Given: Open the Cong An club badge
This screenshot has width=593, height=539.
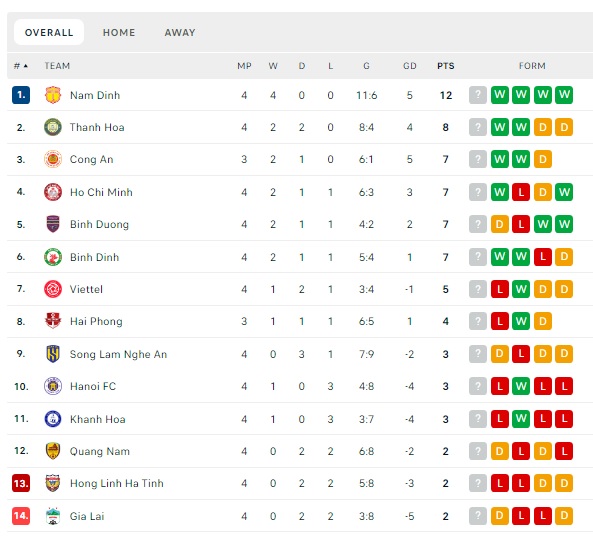Looking at the screenshot, I should 53,159.
